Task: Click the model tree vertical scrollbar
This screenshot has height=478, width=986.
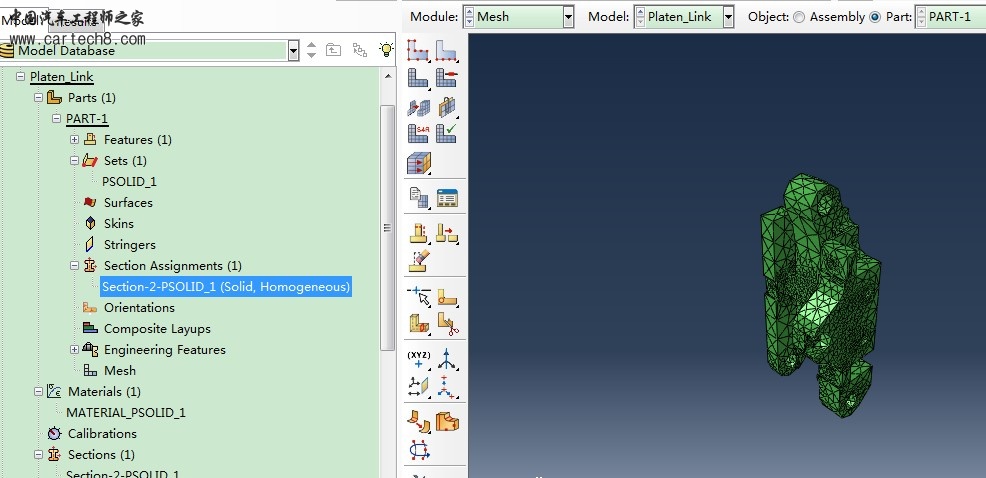Action: tap(388, 228)
